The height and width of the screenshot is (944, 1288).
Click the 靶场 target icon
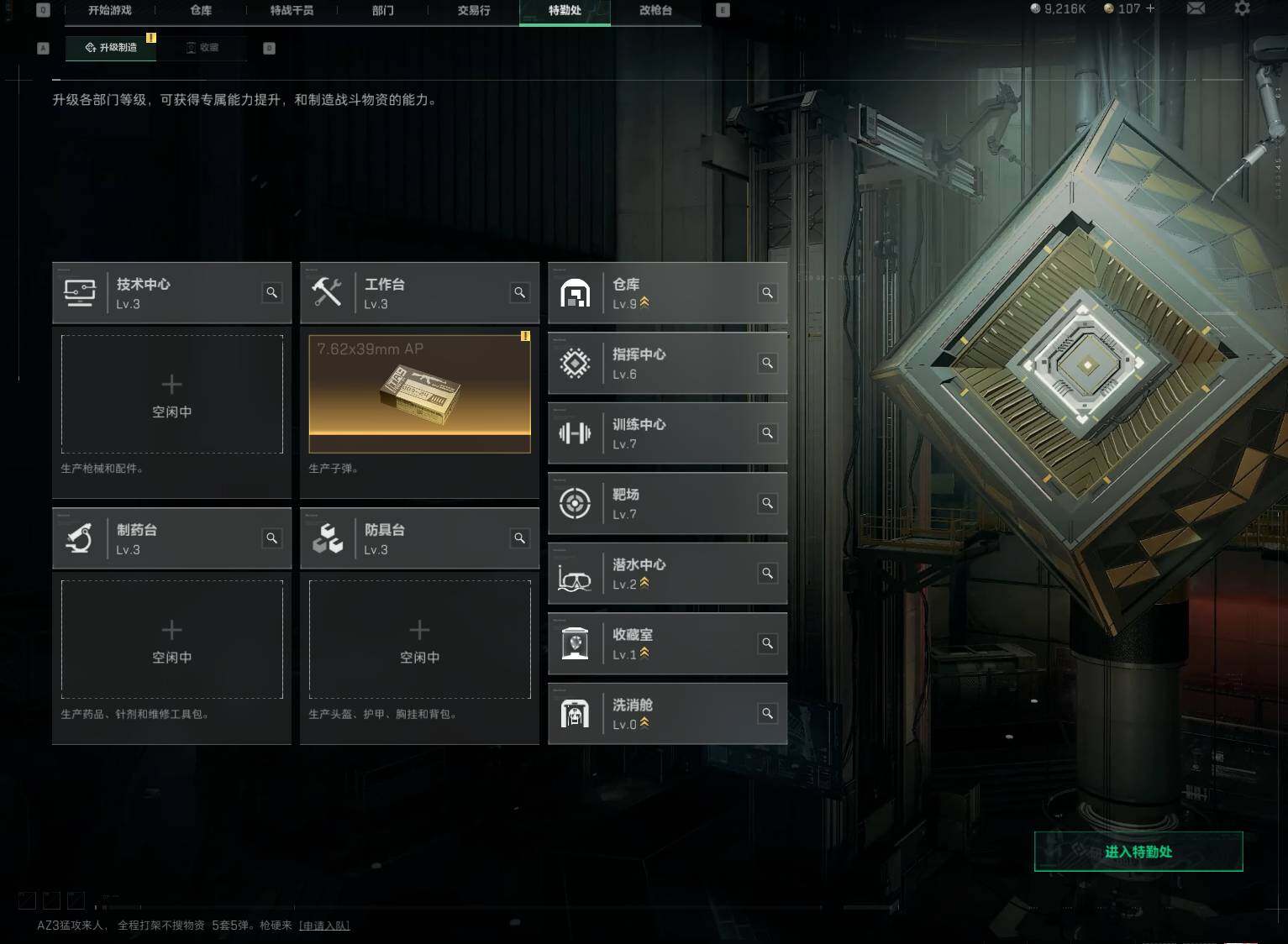[x=575, y=503]
